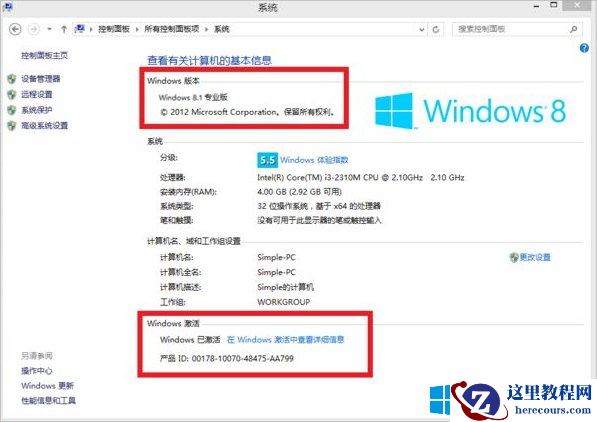The width and height of the screenshot is (597, 422).
Task: Open Windows 更新 link in sidebar
Action: (48, 386)
